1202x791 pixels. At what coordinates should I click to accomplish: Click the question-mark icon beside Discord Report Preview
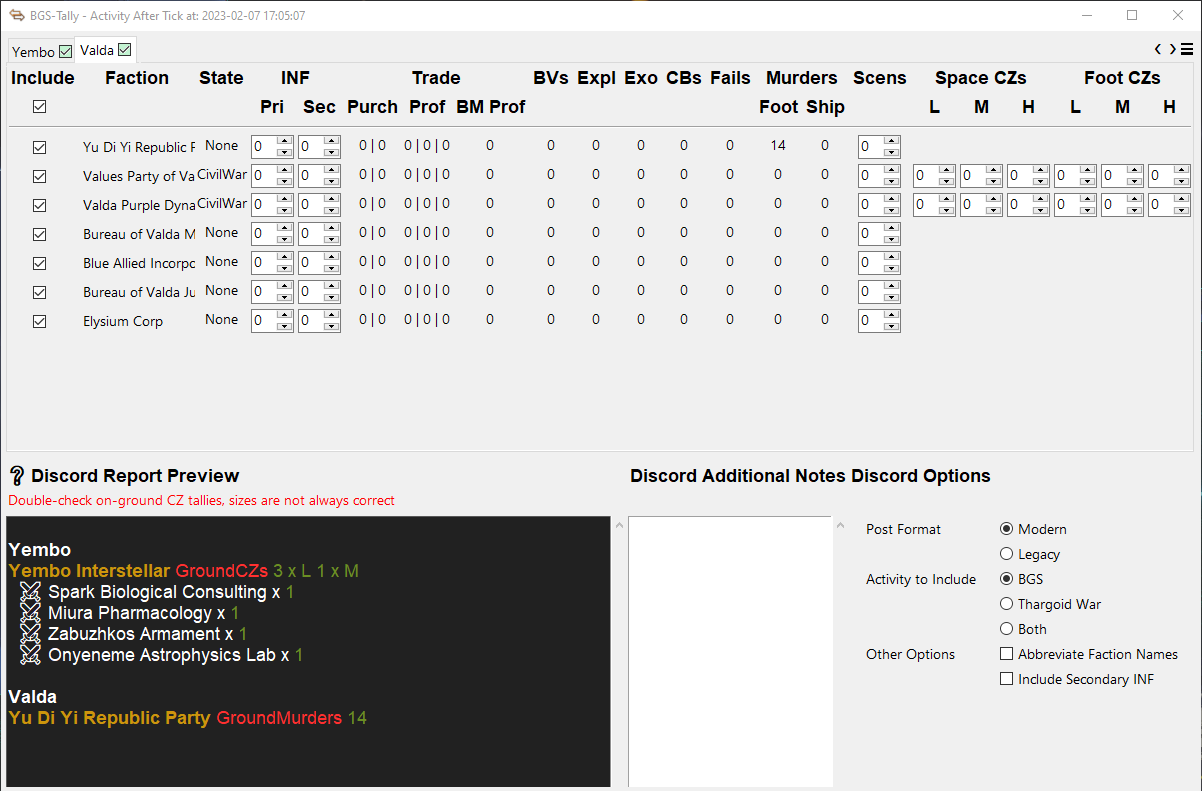[17, 475]
